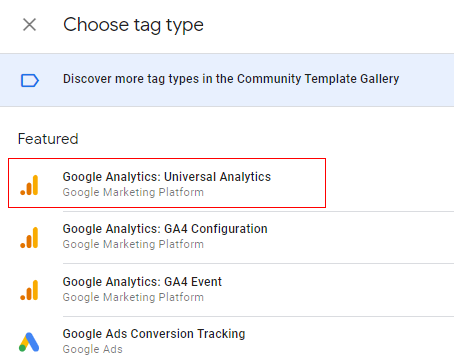This screenshot has height=364, width=454.
Task: Click the Universal Analytics bar chart icon
Action: pyautogui.click(x=29, y=185)
